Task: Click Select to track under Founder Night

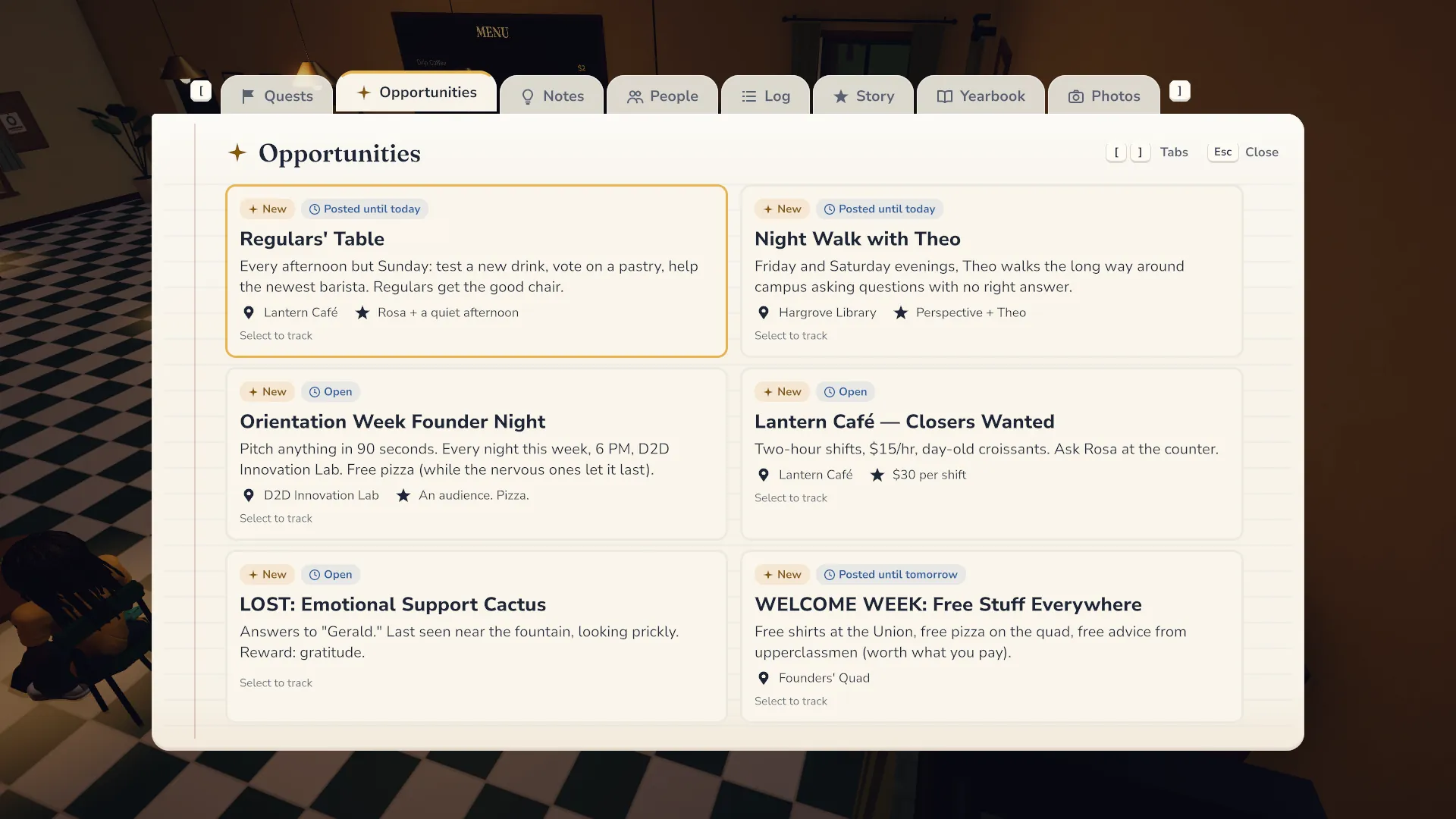Action: [276, 519]
